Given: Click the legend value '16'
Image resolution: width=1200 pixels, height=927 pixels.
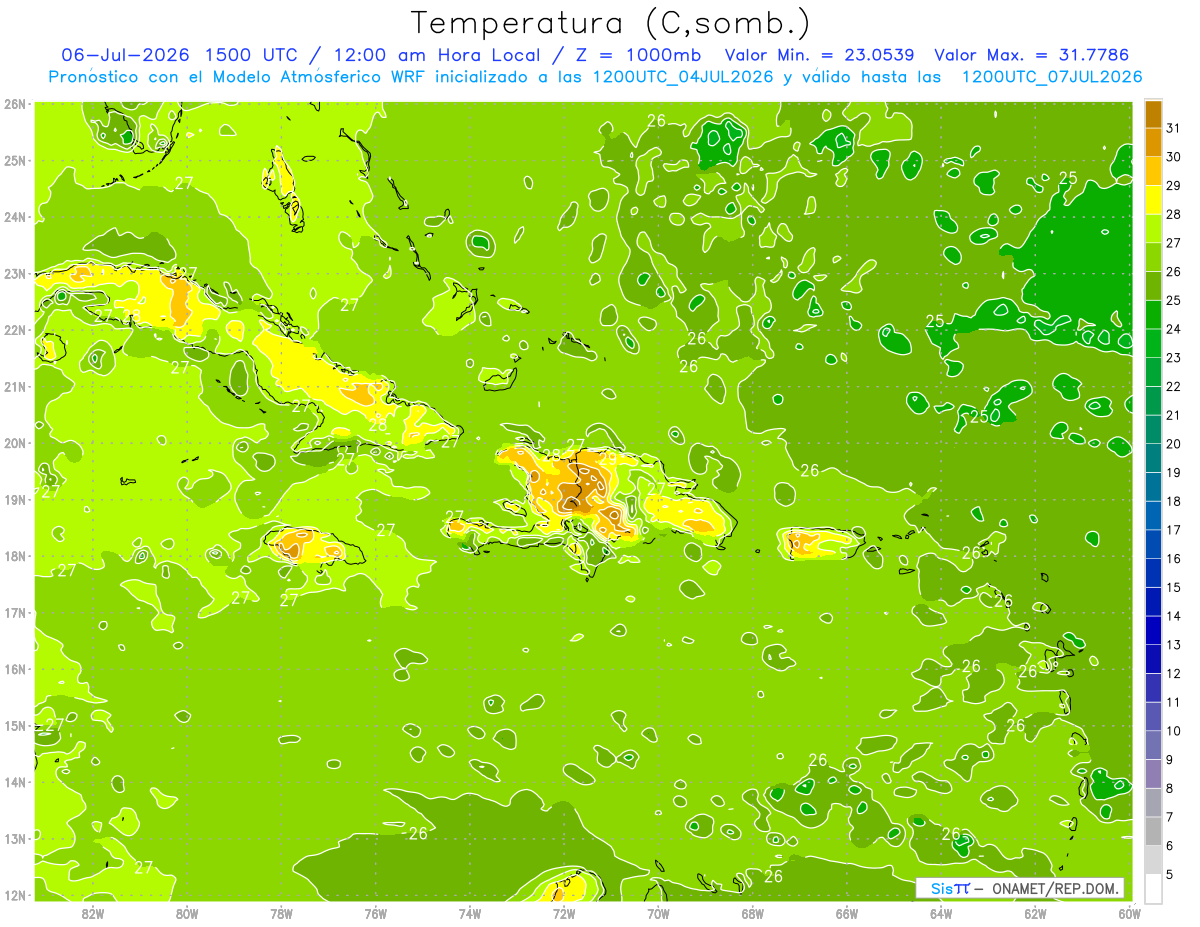Looking at the screenshot, I should pos(1174,558).
